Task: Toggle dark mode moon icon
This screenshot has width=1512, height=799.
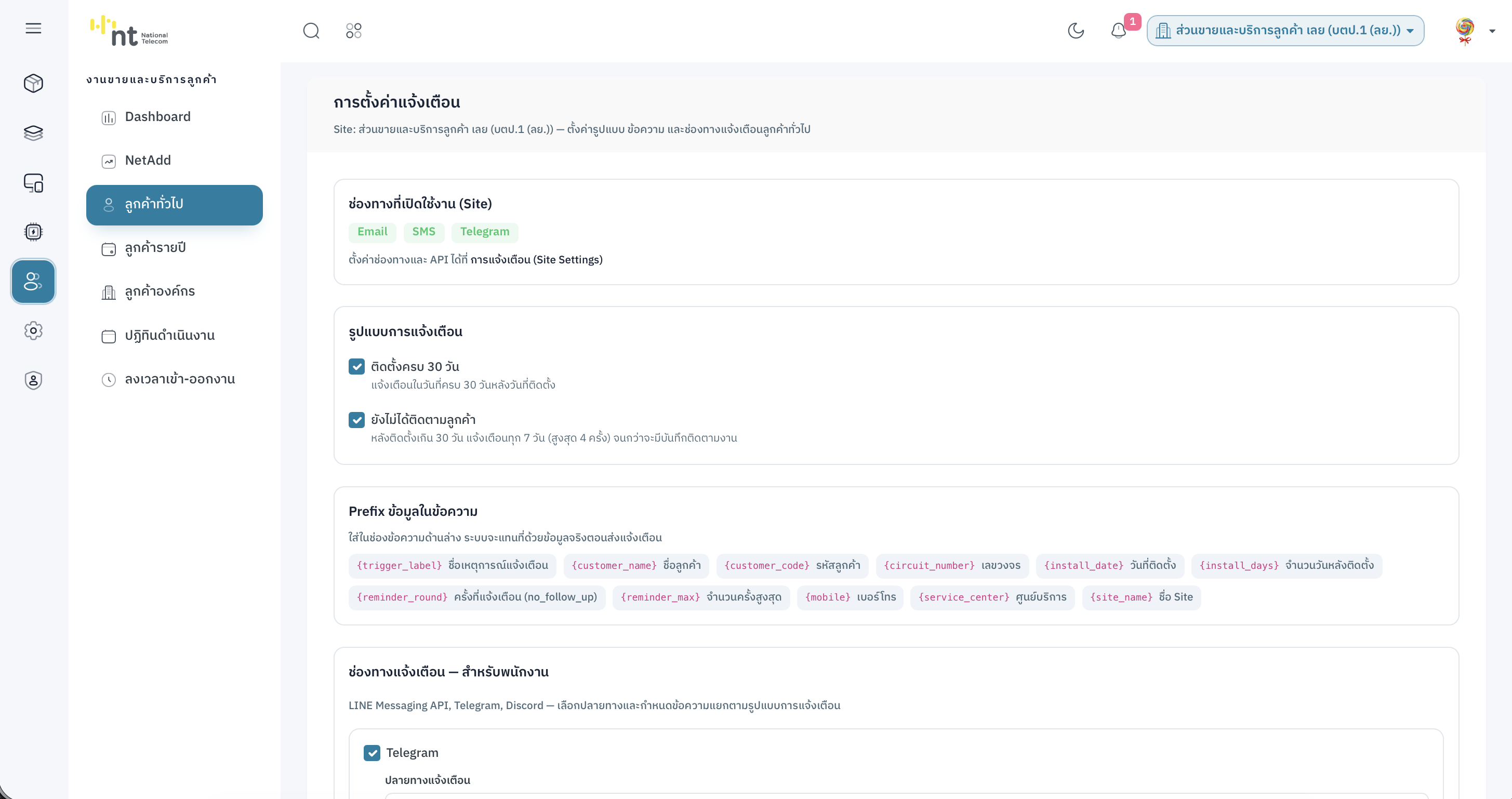Action: (1076, 31)
